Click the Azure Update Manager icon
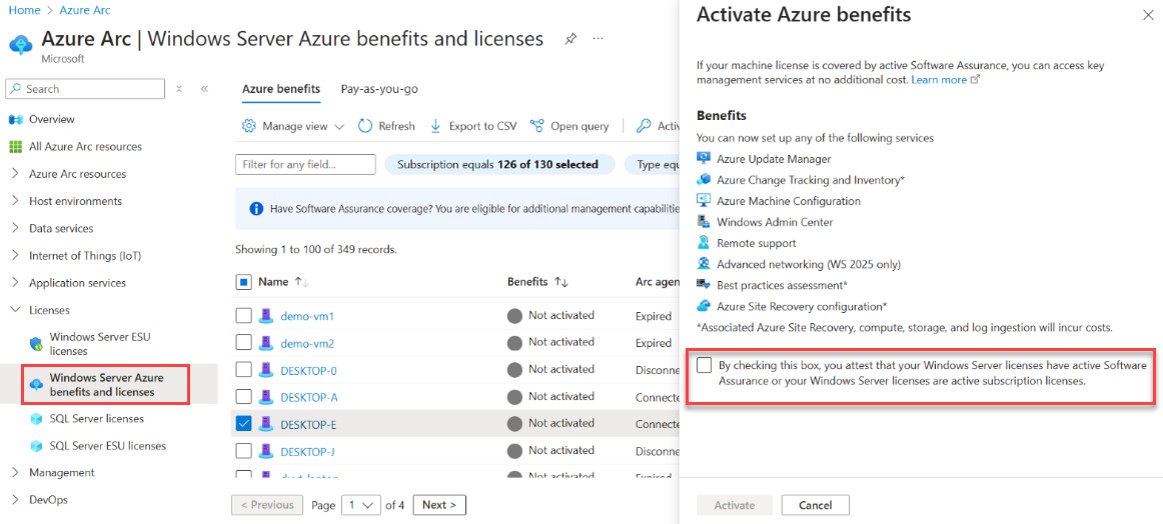Screen dimensions: 1163x524 click(x=704, y=158)
